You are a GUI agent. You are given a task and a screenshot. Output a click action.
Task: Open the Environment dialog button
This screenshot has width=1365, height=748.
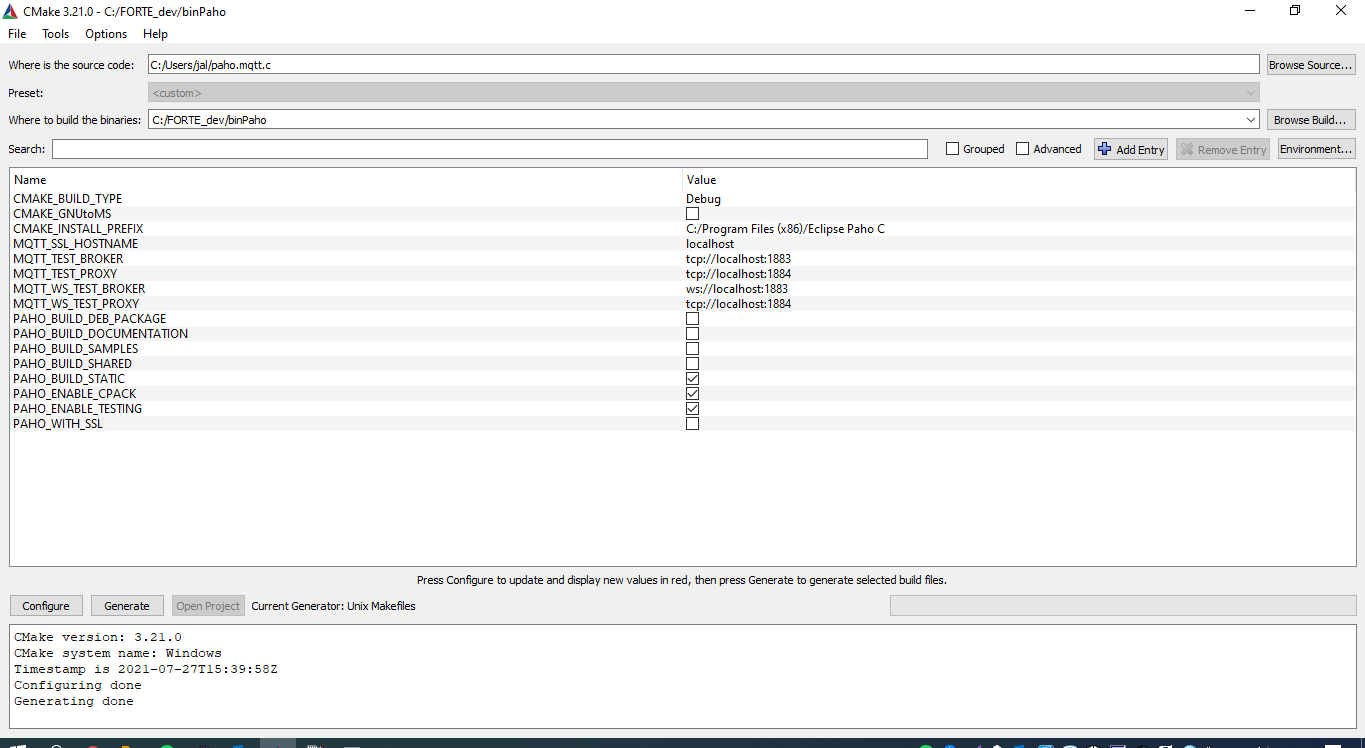coord(1317,149)
